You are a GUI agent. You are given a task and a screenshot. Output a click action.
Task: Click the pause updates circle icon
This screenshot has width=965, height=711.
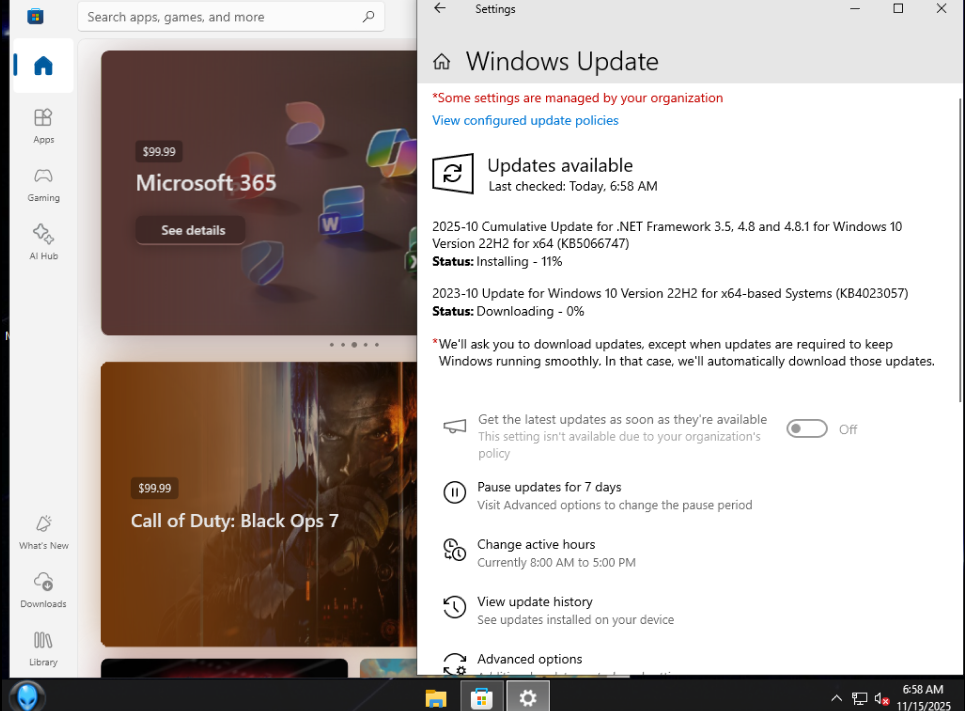(455, 492)
